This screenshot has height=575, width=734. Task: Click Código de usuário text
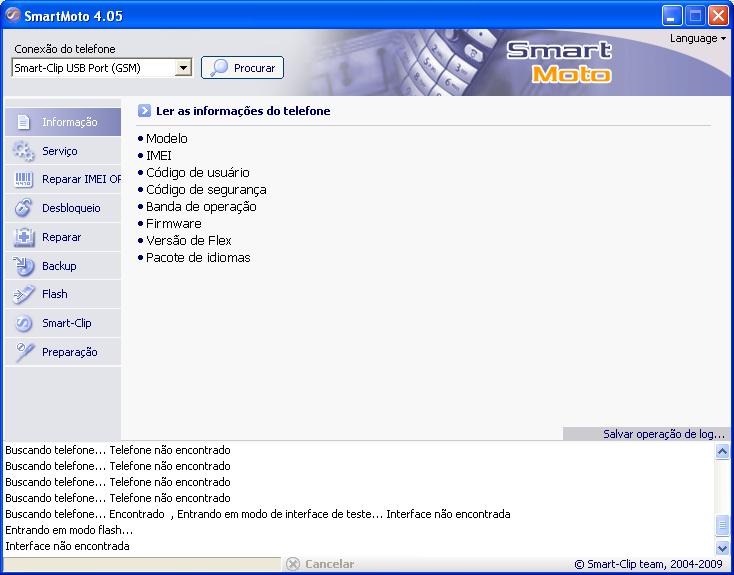198,173
